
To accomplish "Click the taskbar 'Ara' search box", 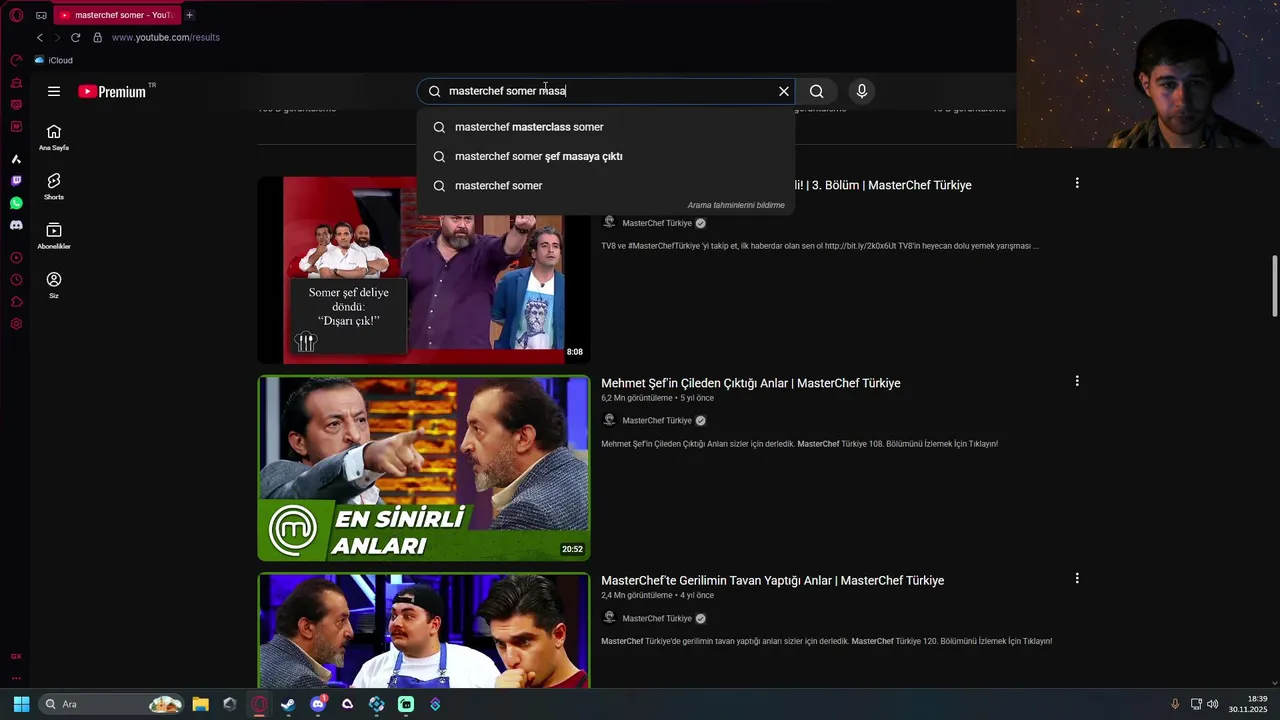I will [112, 704].
